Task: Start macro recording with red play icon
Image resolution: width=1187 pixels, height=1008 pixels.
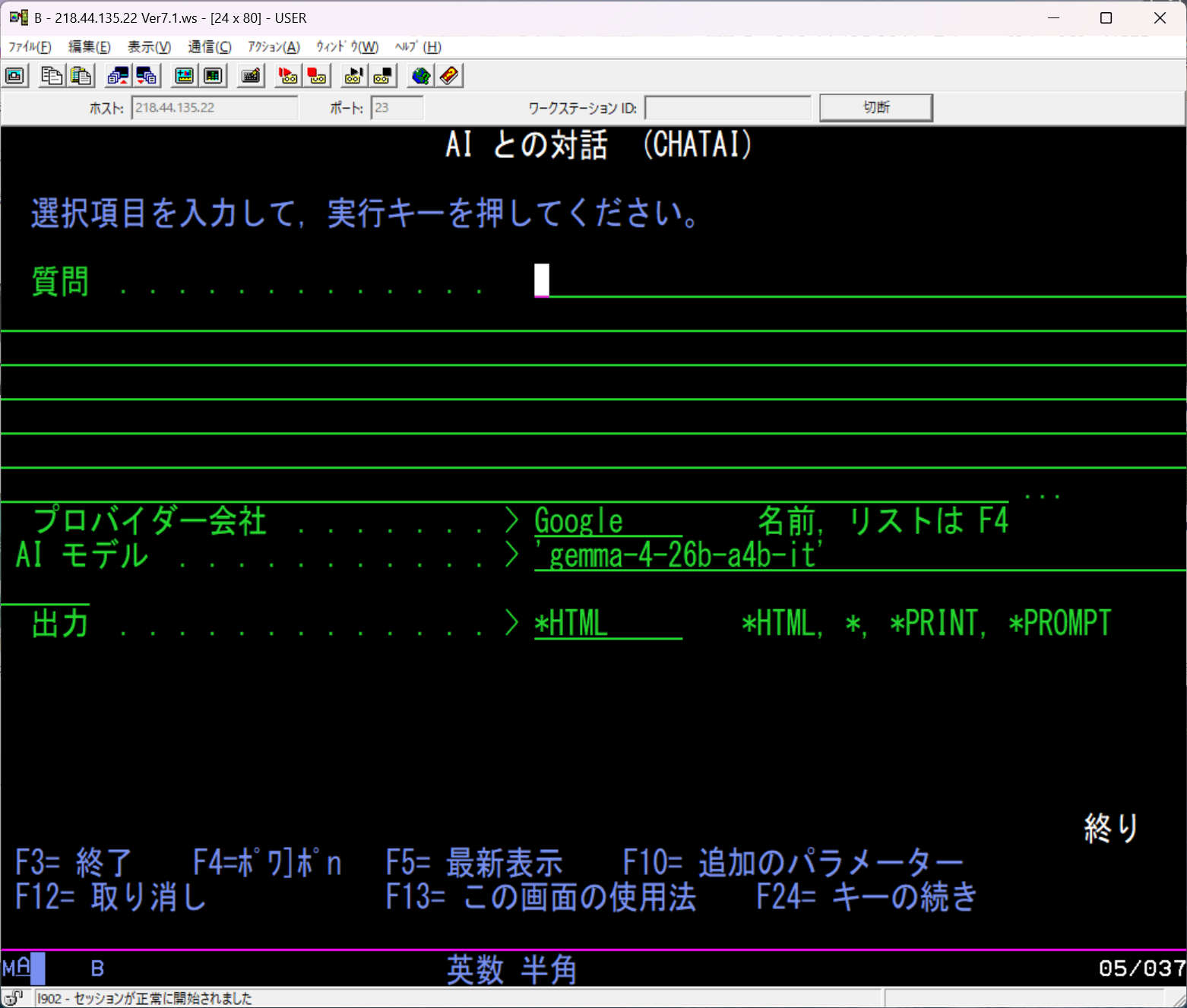Action: [288, 76]
